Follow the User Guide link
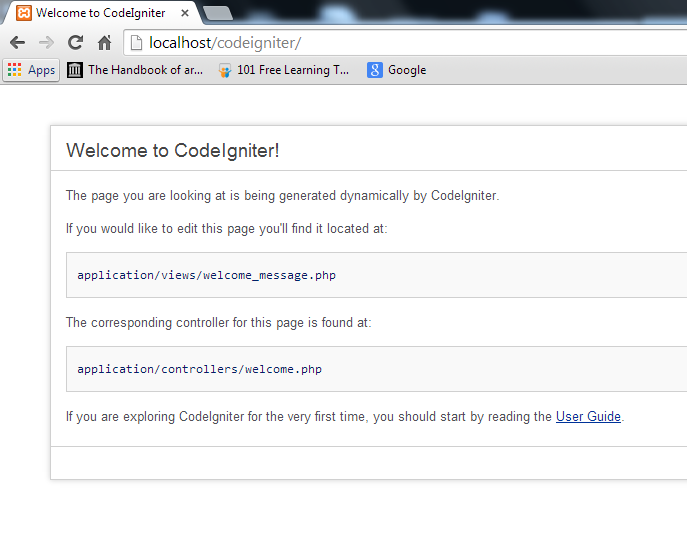The width and height of the screenshot is (687, 541). (588, 416)
